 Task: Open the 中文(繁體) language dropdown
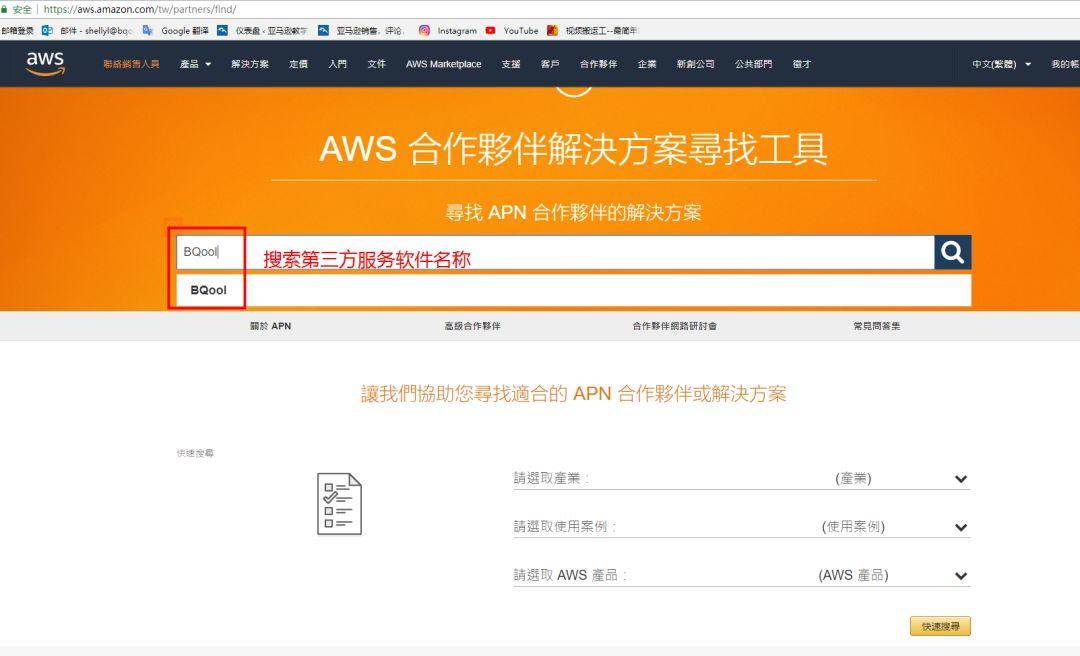point(1001,64)
